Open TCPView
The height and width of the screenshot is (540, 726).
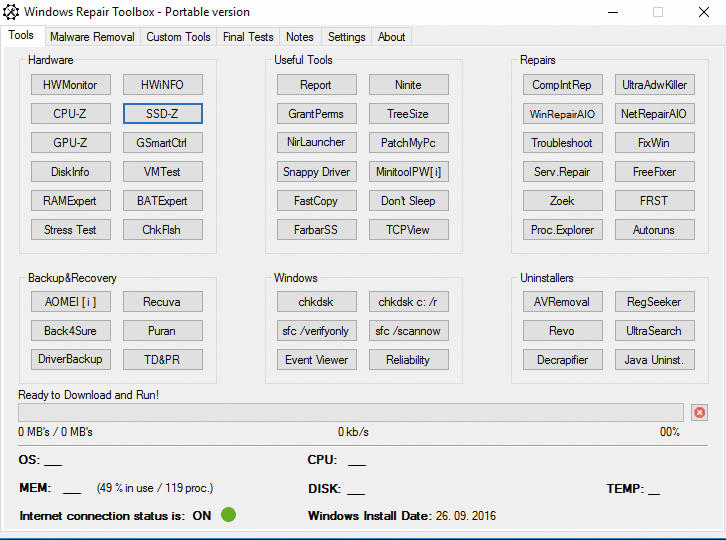[x=409, y=230]
